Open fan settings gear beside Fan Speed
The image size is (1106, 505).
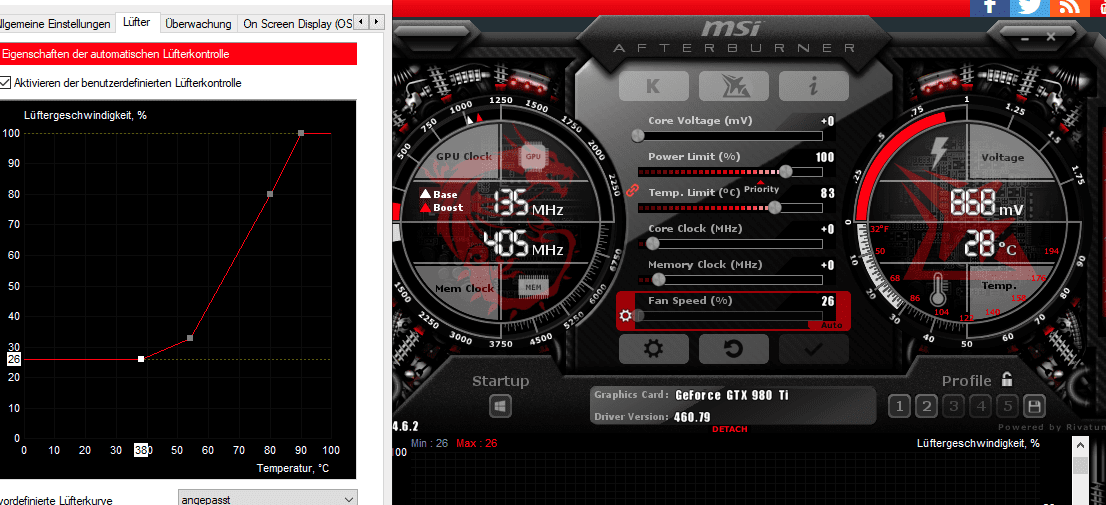625,315
